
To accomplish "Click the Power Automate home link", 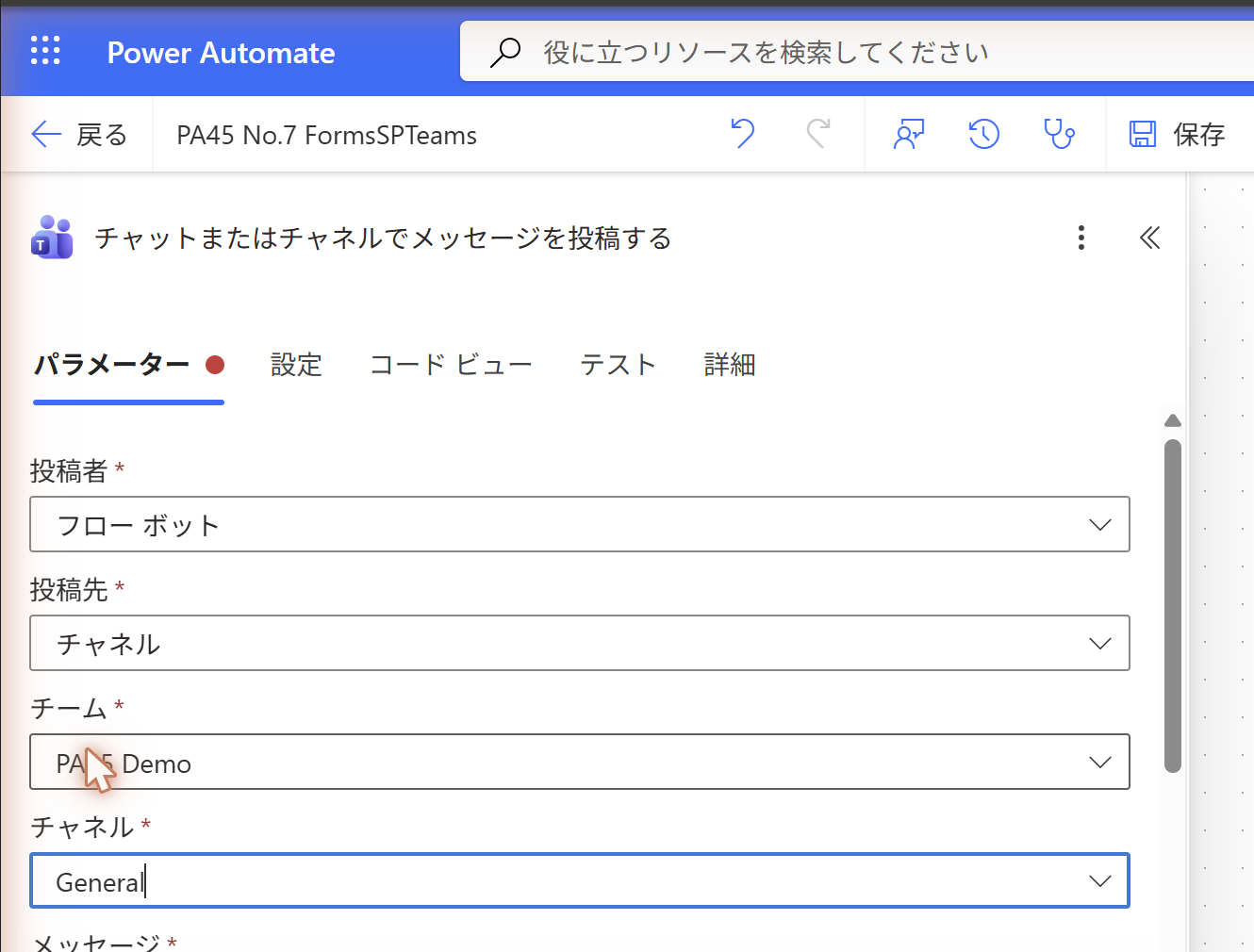I will coord(221,53).
